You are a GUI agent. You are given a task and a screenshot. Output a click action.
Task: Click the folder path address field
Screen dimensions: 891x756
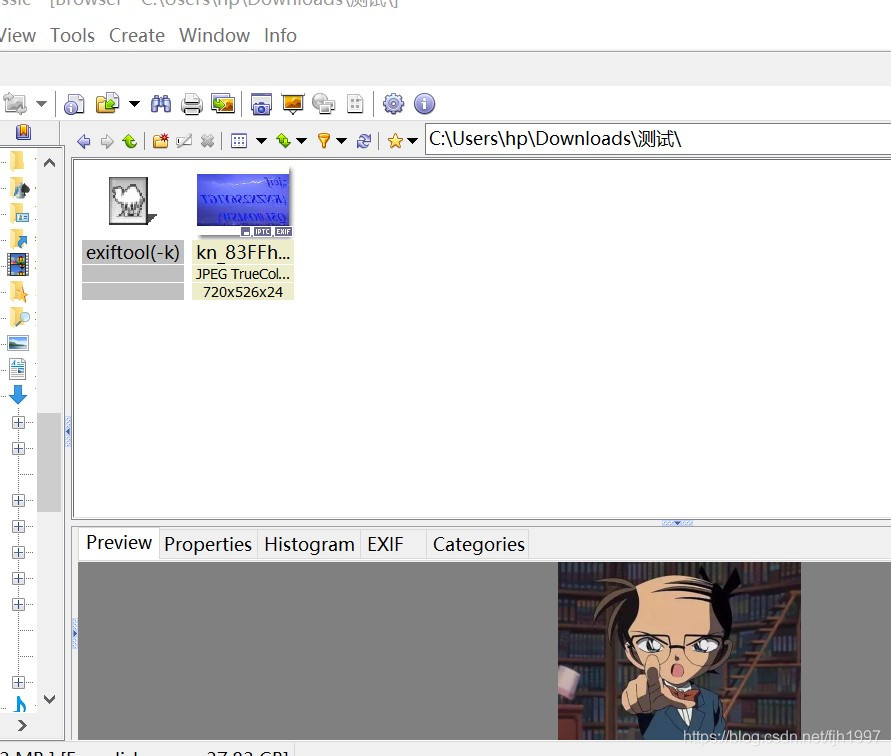(x=658, y=139)
